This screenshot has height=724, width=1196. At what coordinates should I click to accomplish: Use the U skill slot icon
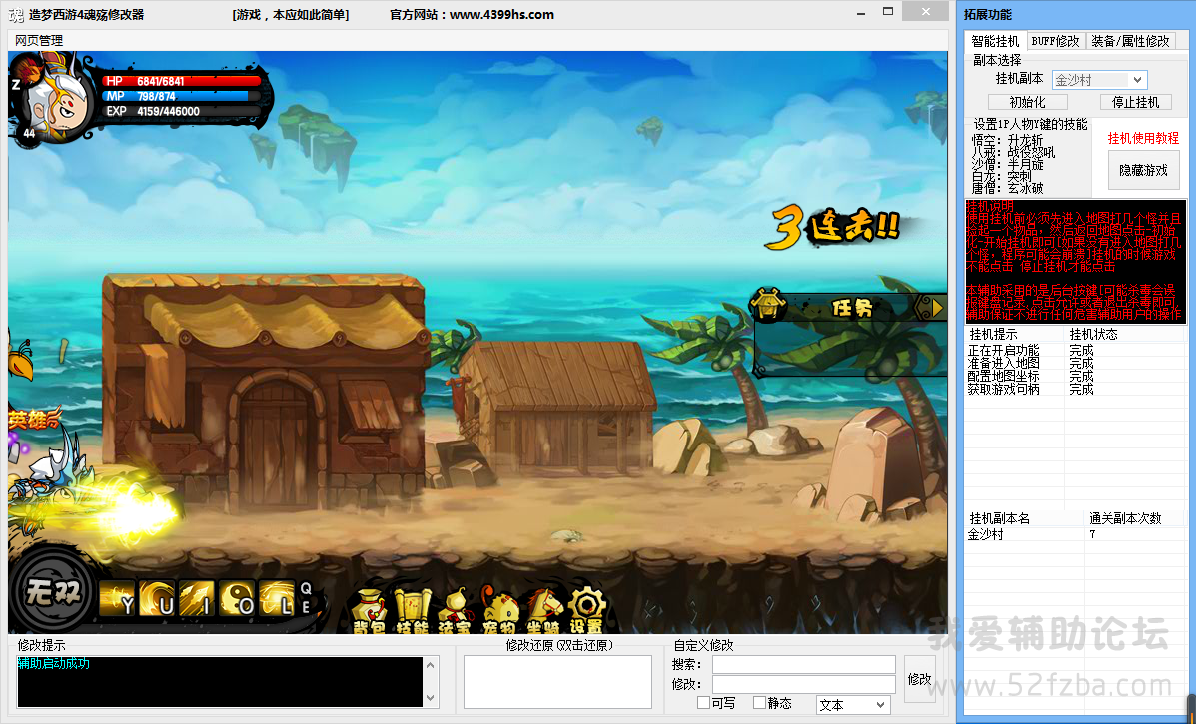click(x=157, y=599)
